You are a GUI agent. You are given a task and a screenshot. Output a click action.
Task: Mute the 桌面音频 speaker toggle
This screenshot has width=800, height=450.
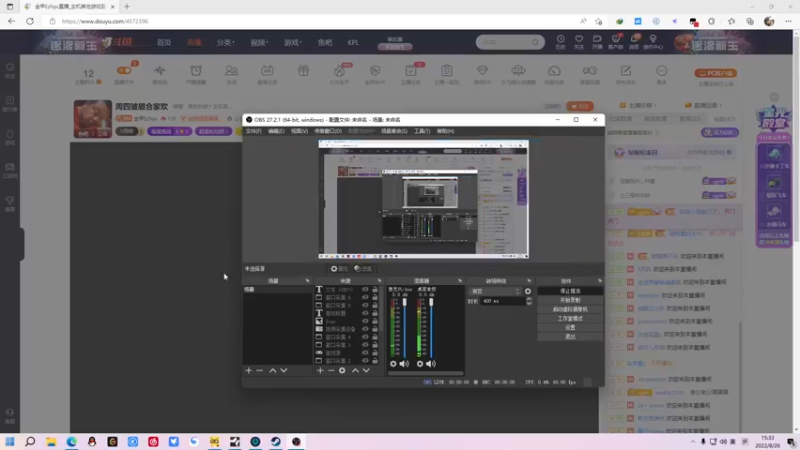[431, 364]
